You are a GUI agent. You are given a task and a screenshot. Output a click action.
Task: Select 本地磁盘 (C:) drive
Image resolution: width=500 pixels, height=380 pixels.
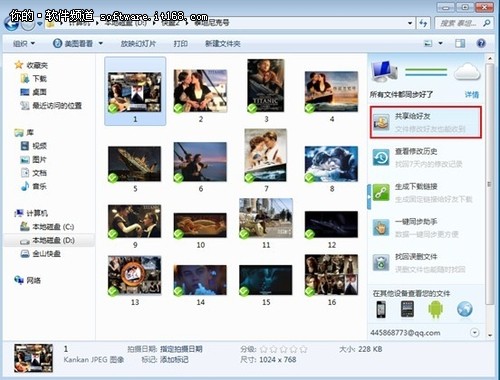[47, 227]
